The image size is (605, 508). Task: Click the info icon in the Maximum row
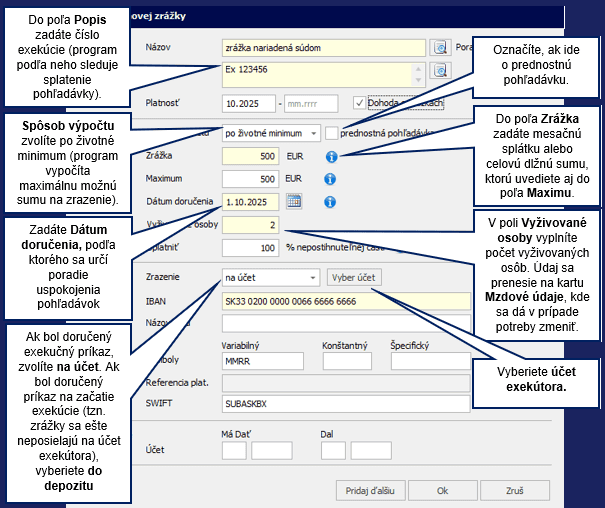[x=331, y=179]
